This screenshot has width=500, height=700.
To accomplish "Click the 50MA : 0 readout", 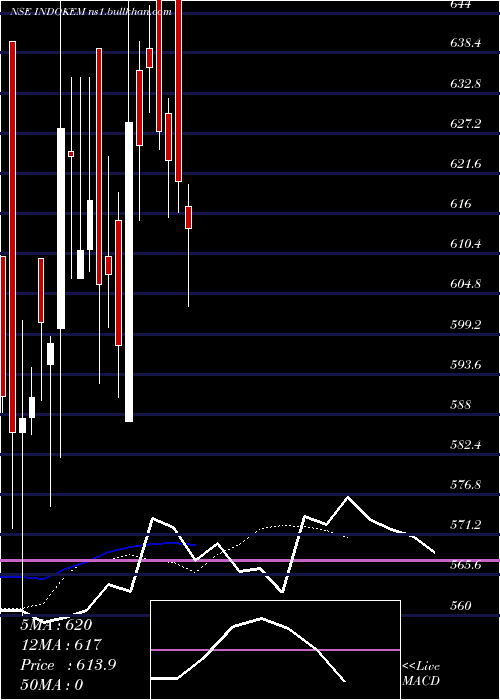I will coord(52,685).
